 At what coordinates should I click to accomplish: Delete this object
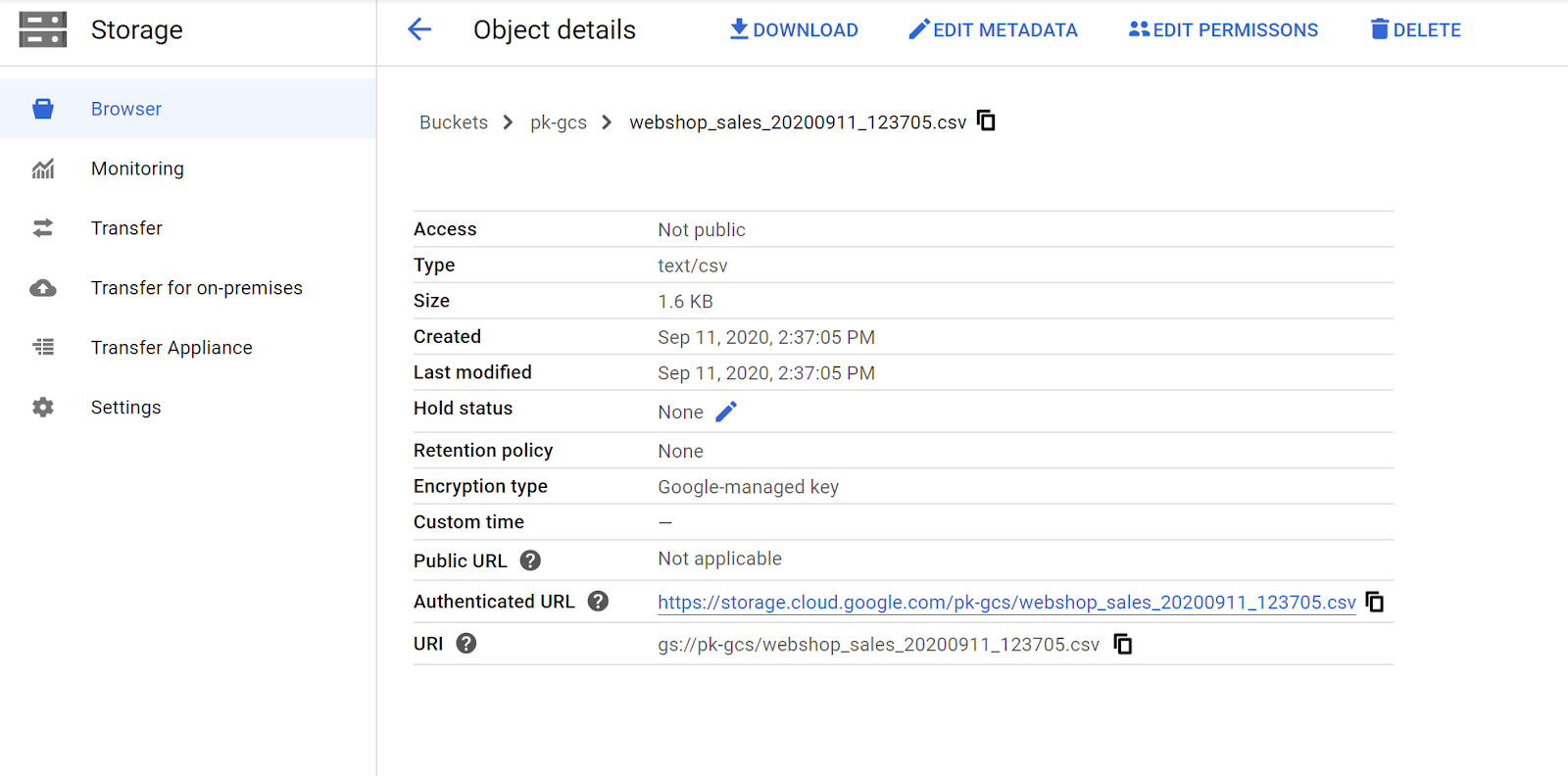click(x=1415, y=29)
